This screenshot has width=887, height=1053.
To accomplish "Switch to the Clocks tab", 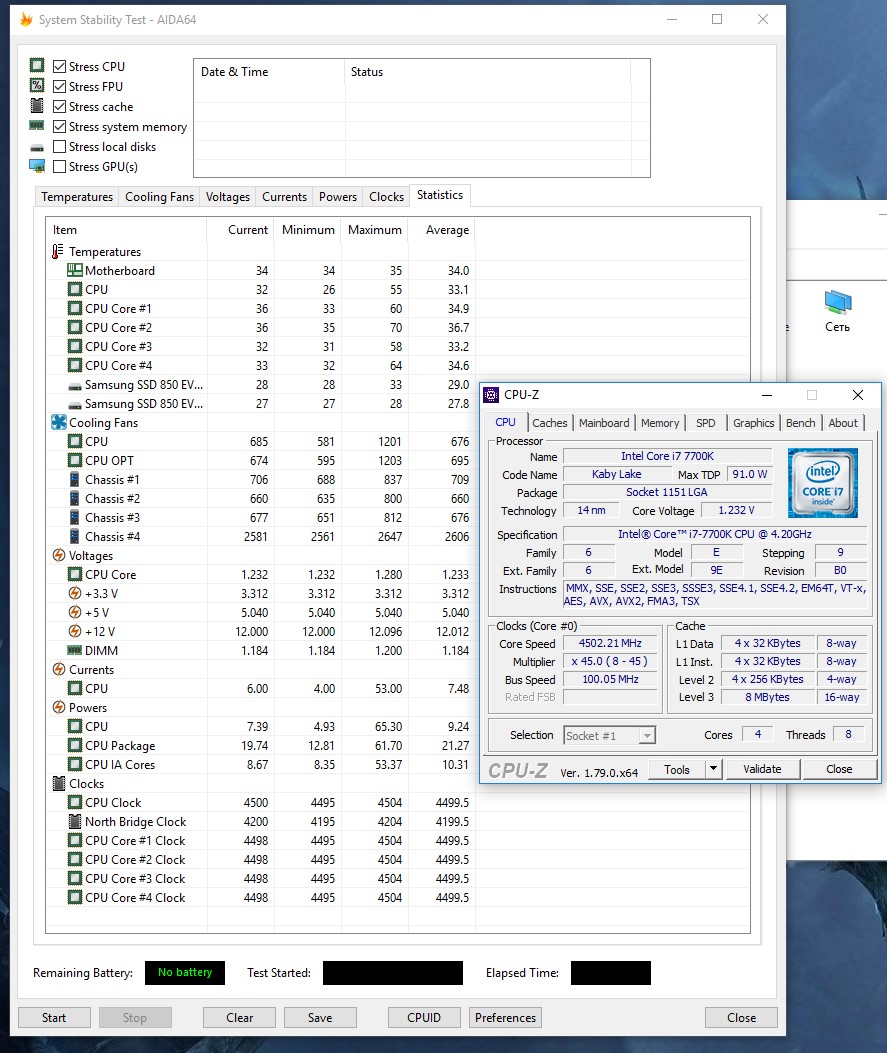I will 386,197.
